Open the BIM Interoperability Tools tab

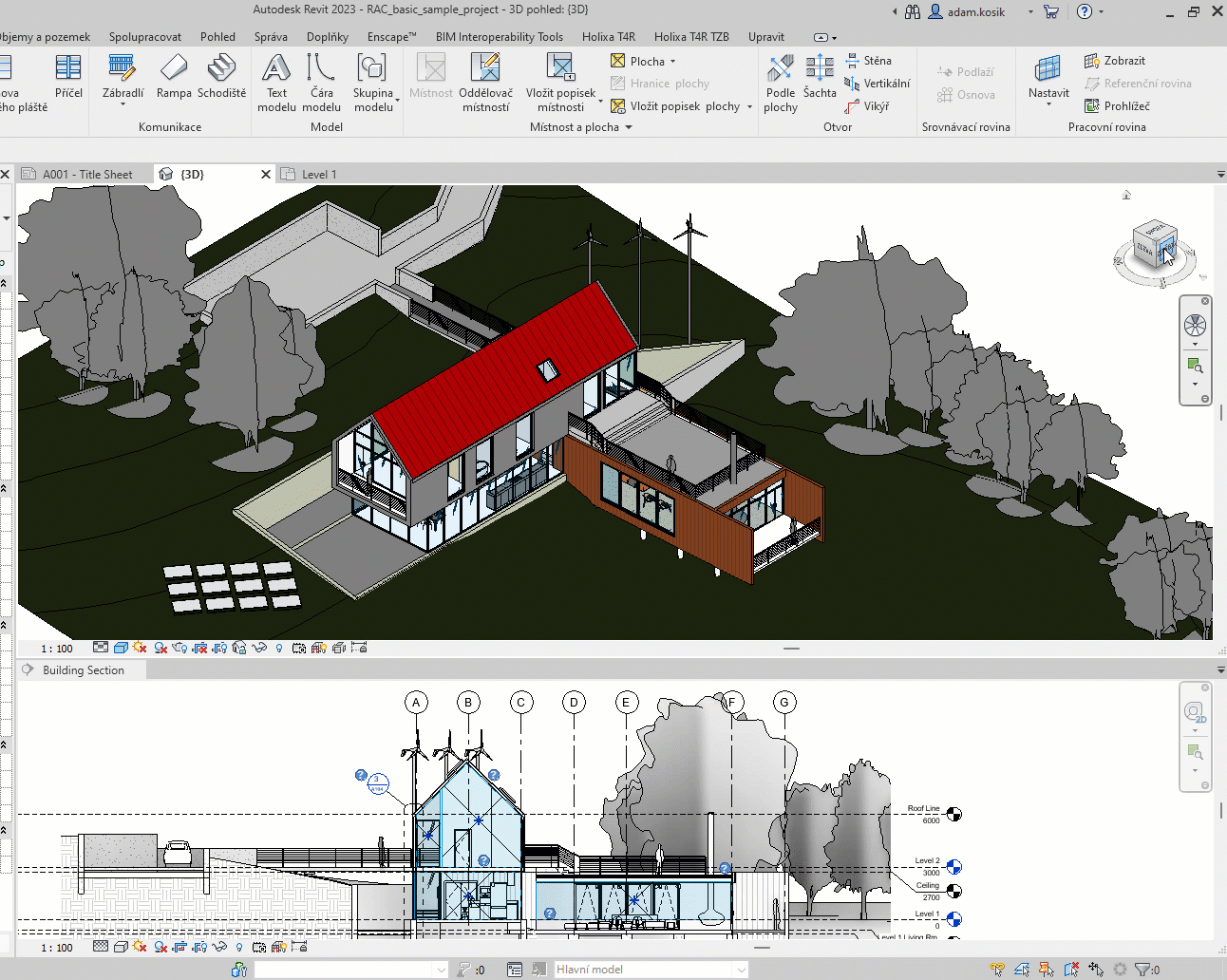pyautogui.click(x=500, y=37)
